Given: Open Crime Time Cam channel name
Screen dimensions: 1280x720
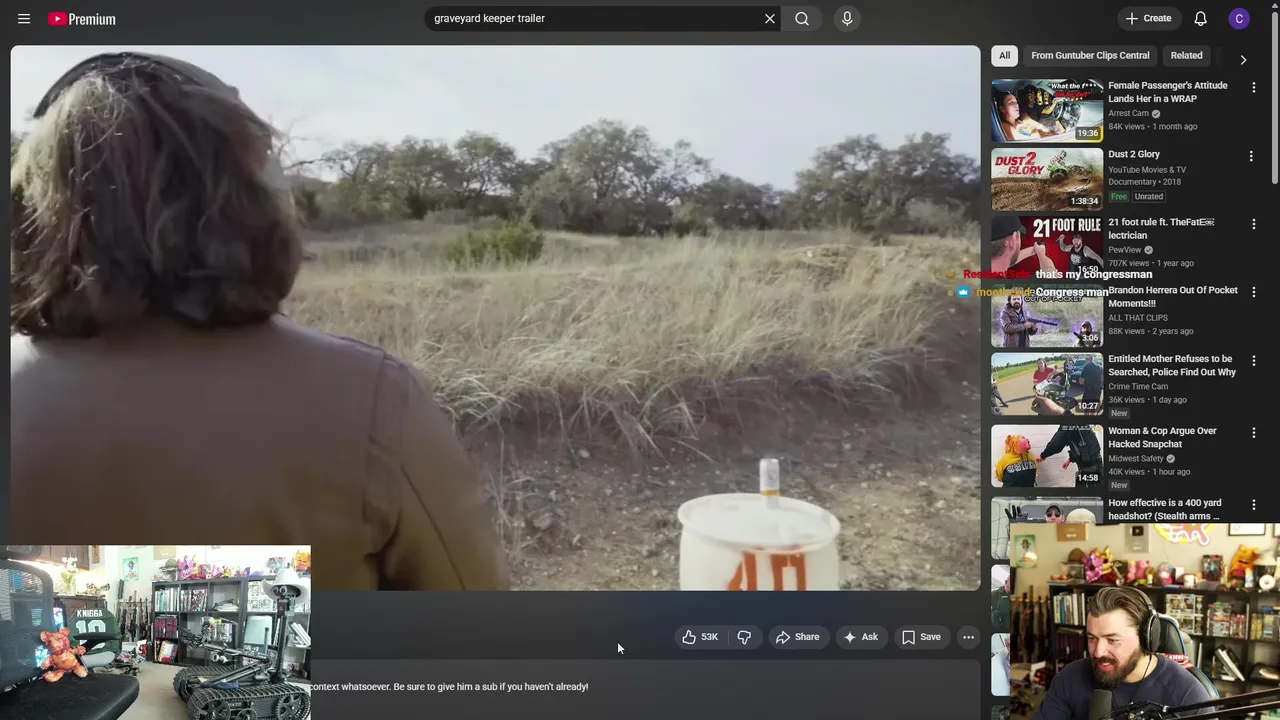Looking at the screenshot, I should (x=1138, y=386).
